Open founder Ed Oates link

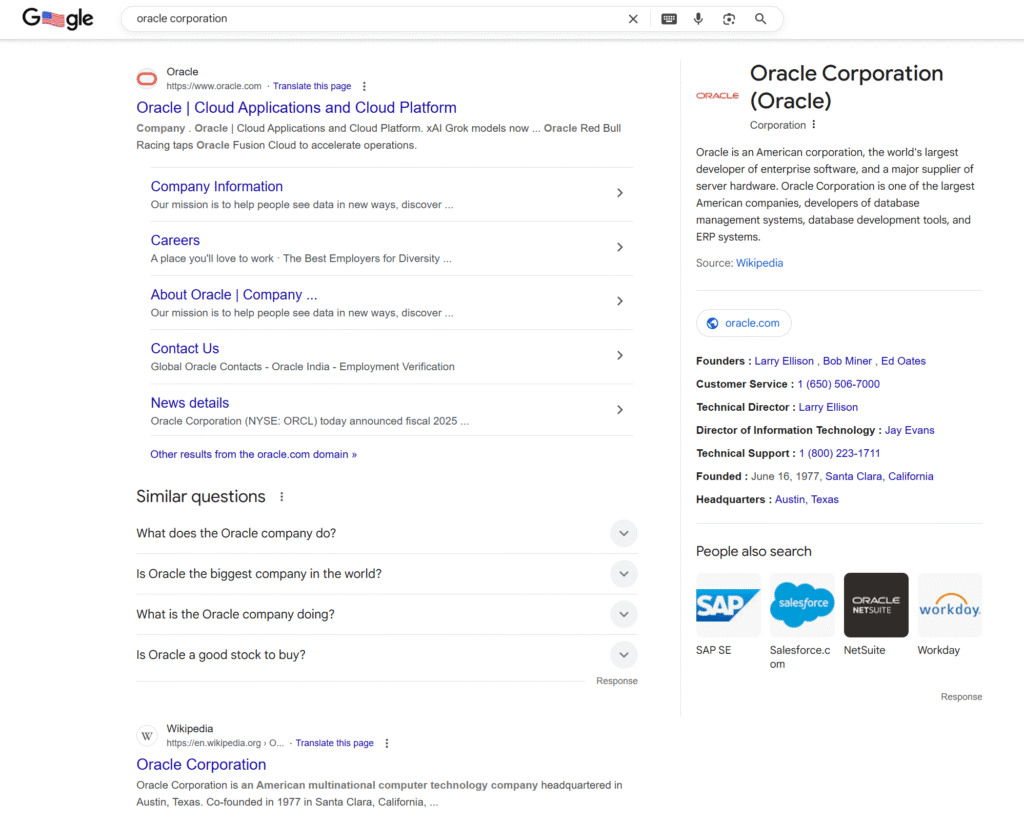[903, 361]
